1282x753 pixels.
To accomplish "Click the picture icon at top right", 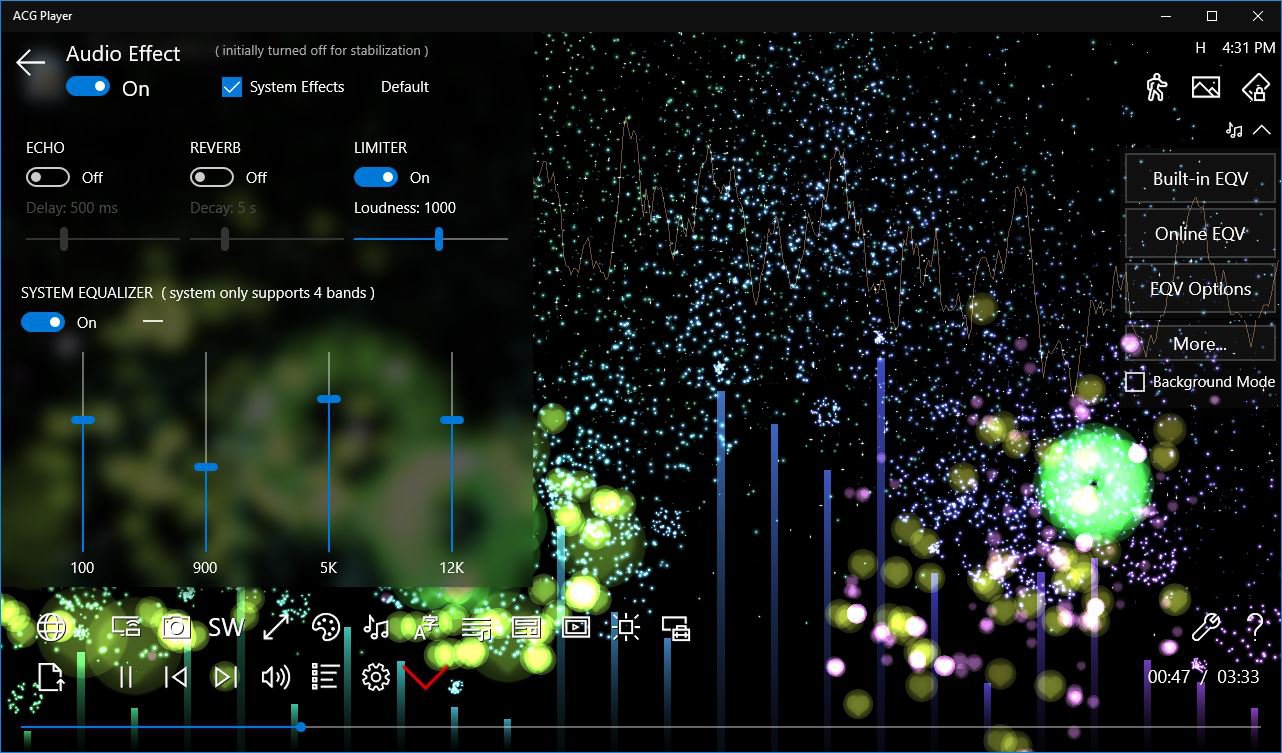I will click(x=1206, y=88).
